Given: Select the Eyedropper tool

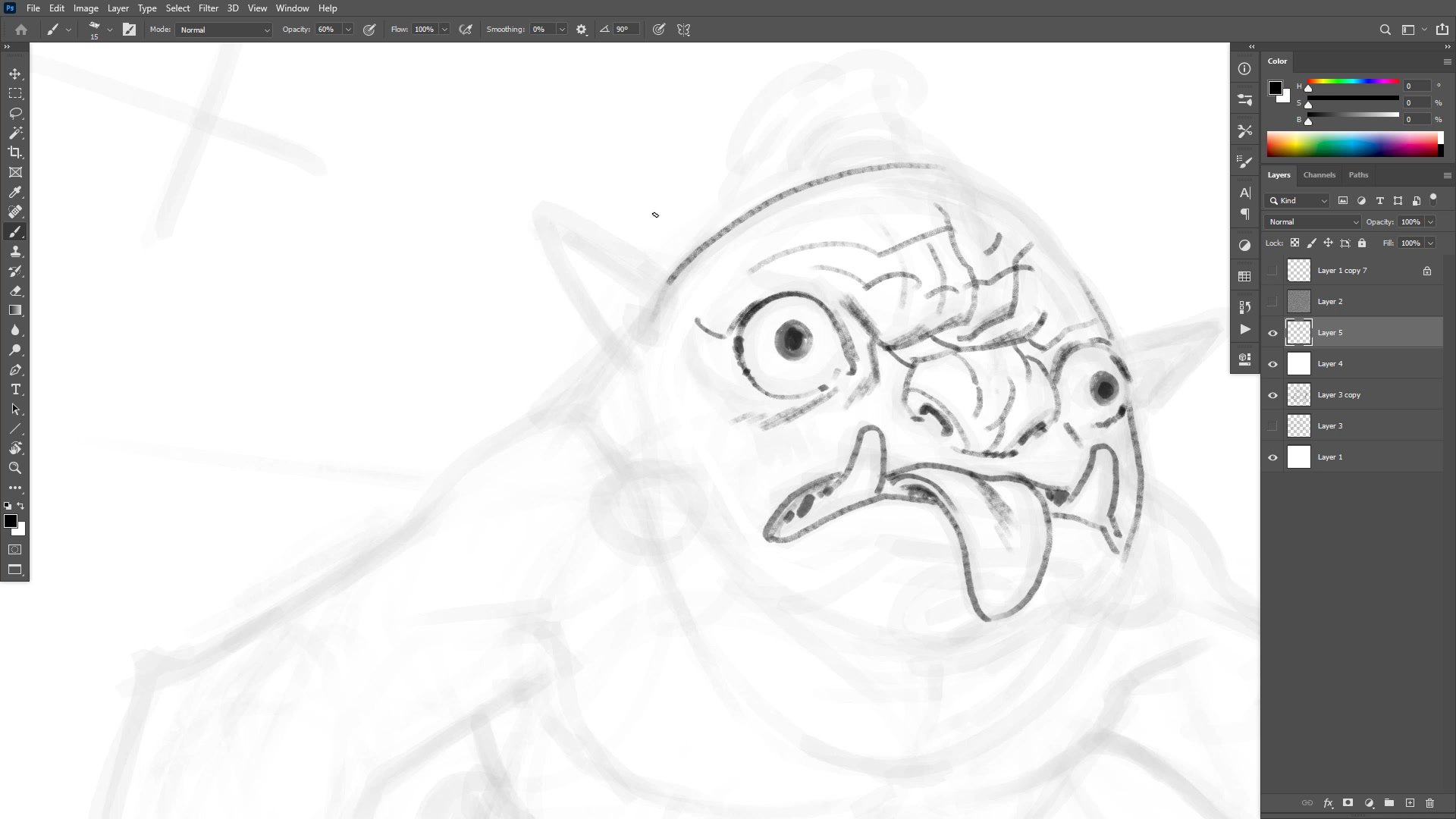Looking at the screenshot, I should 15,192.
